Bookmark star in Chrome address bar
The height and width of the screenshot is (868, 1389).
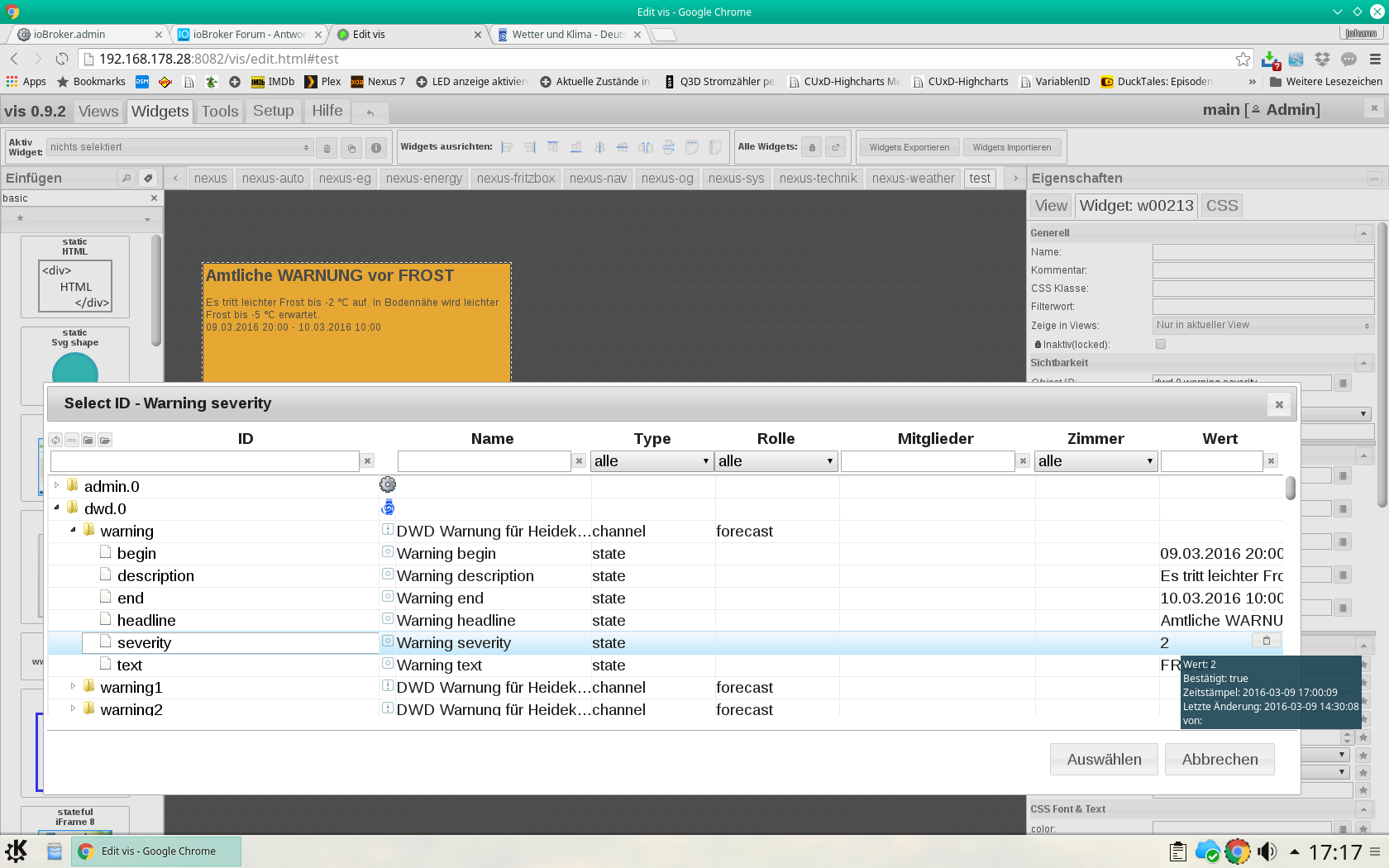pyautogui.click(x=1243, y=59)
